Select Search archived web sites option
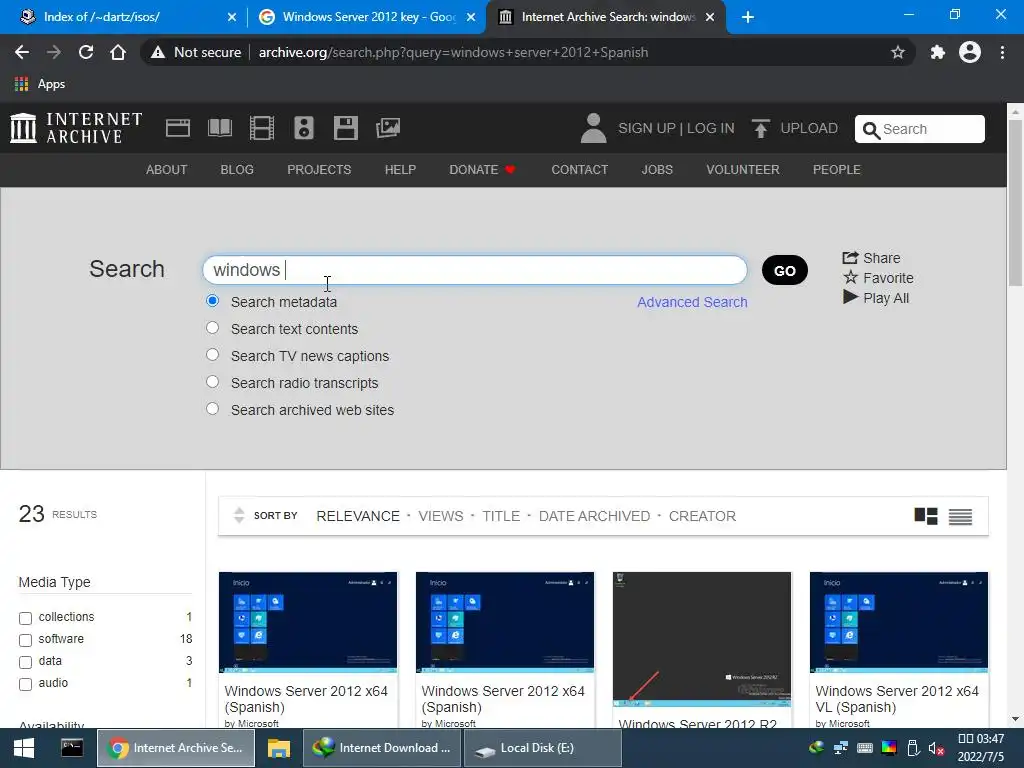The height and width of the screenshot is (768, 1024). (x=212, y=409)
